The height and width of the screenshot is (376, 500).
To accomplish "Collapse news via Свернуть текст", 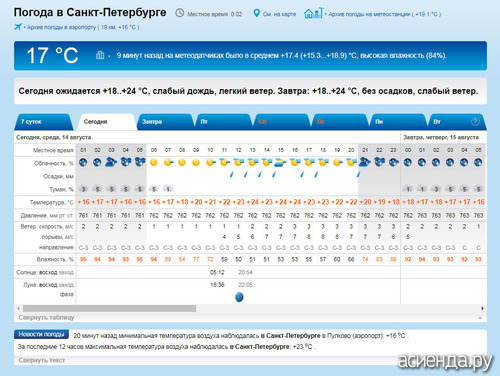I will (x=42, y=360).
